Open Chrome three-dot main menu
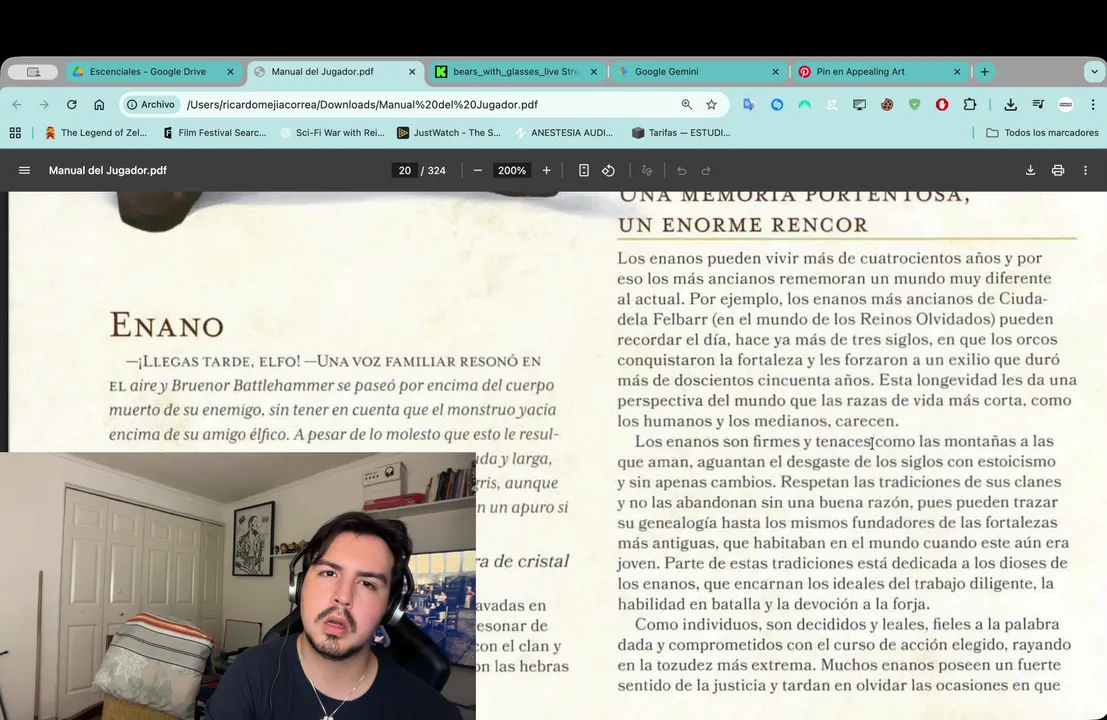The image size is (1107, 720). click(1093, 104)
